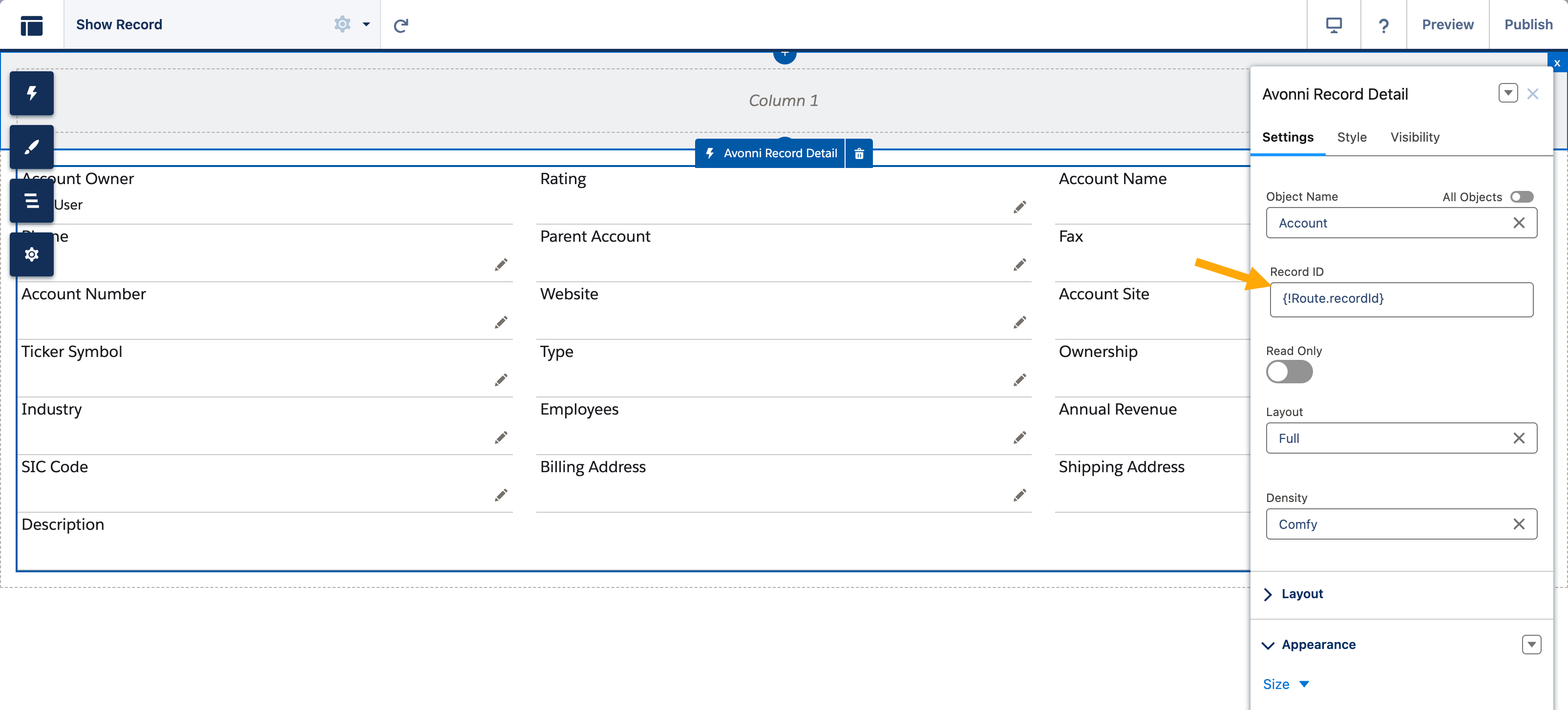
Task: Collapse the Appearance section
Action: coord(1318,644)
